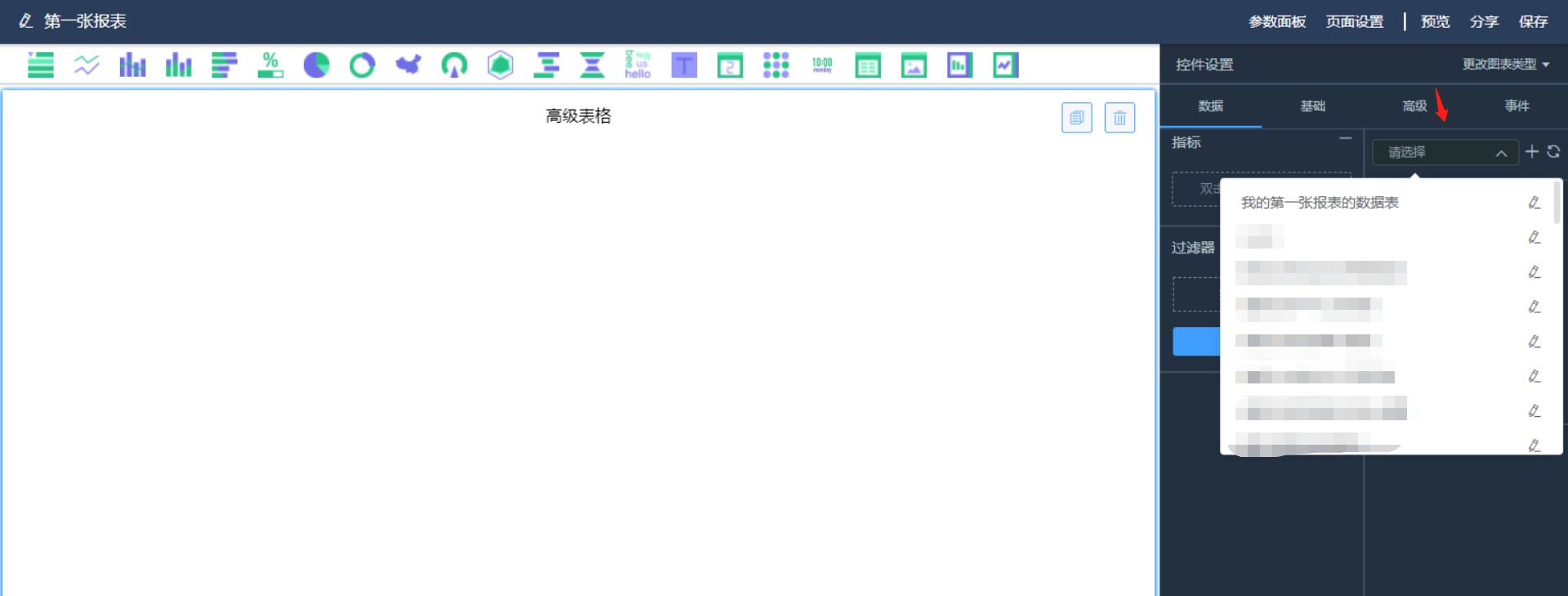
Task: Add the 10:00 clock time widget
Action: pos(822,65)
